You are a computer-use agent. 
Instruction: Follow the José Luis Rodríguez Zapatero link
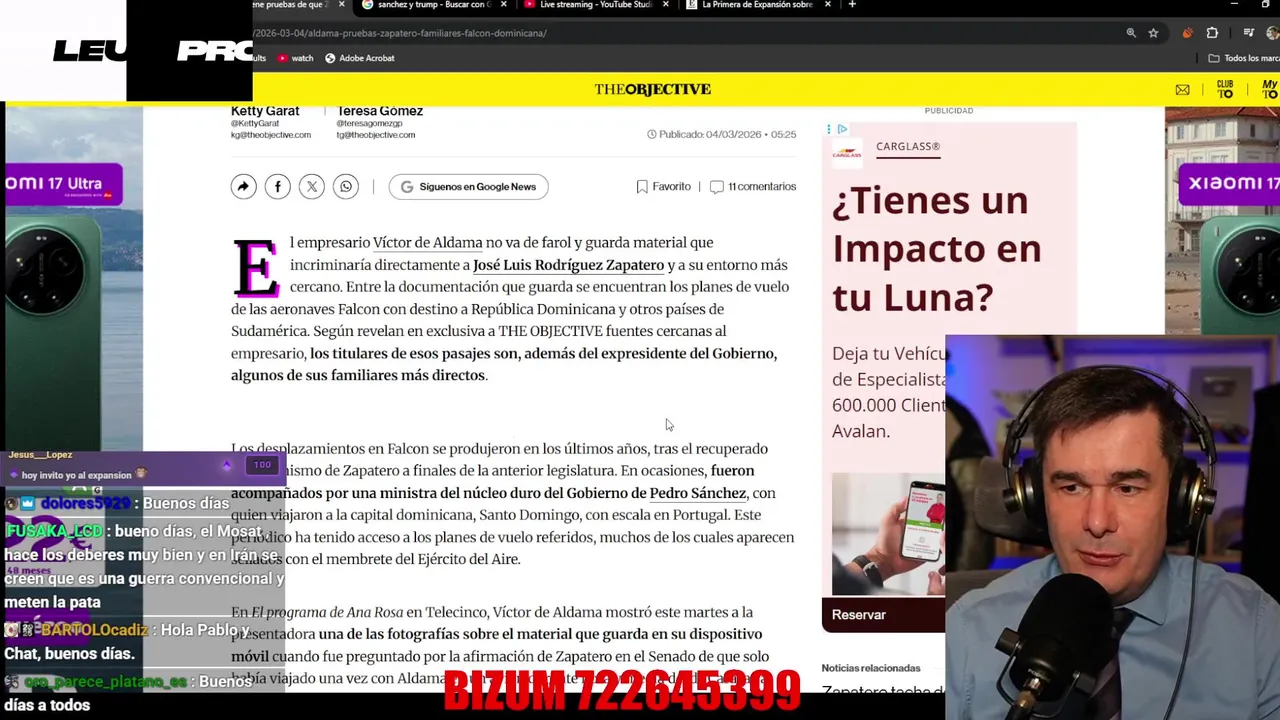[x=568, y=265]
